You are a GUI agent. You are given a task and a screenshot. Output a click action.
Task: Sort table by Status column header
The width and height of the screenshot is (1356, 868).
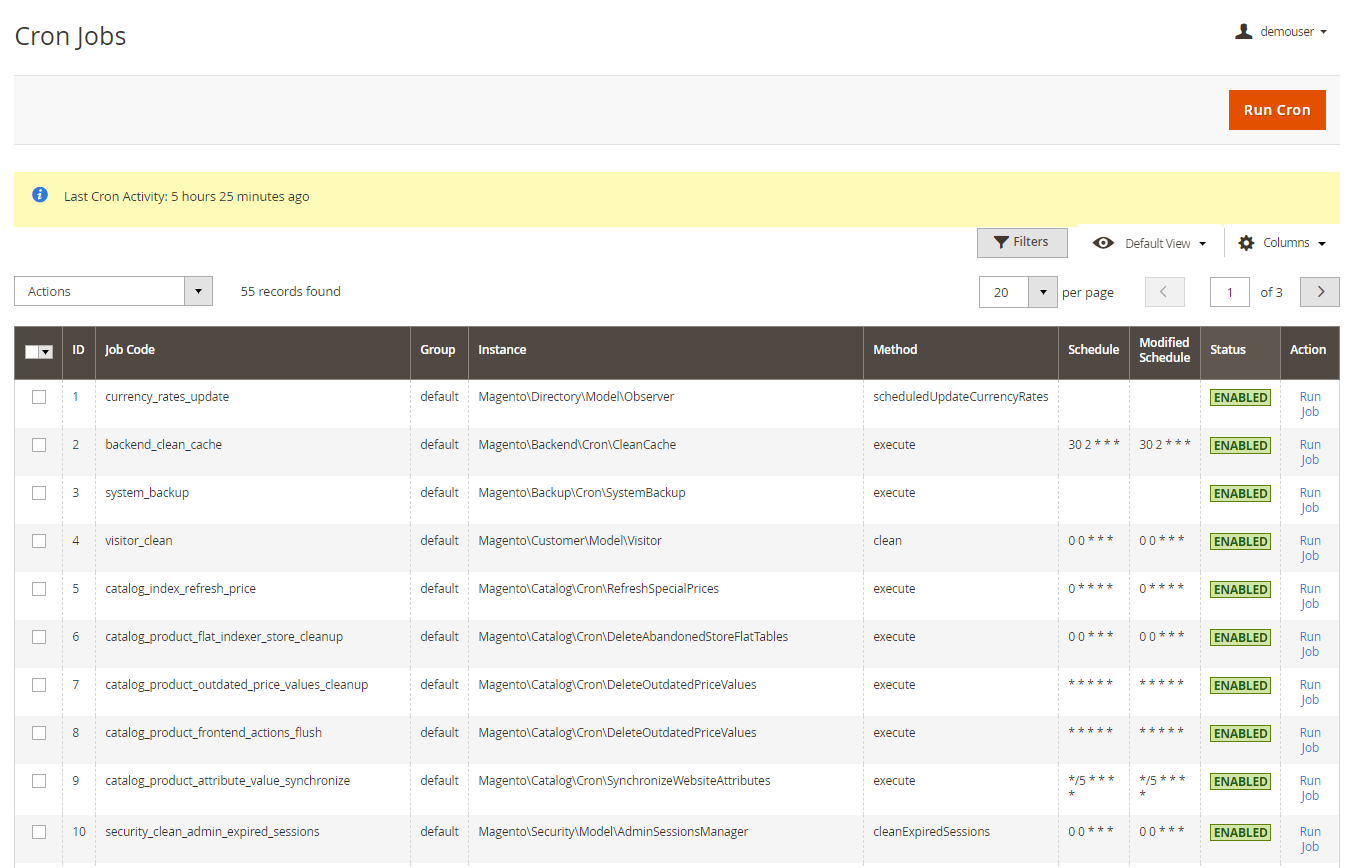pyautogui.click(x=1227, y=350)
